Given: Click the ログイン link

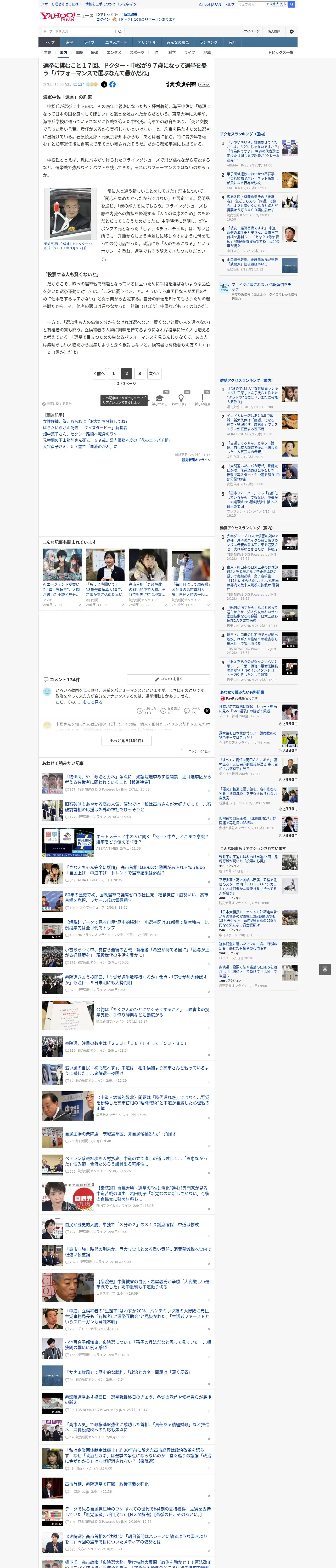Looking at the screenshot, I should 103,20.
